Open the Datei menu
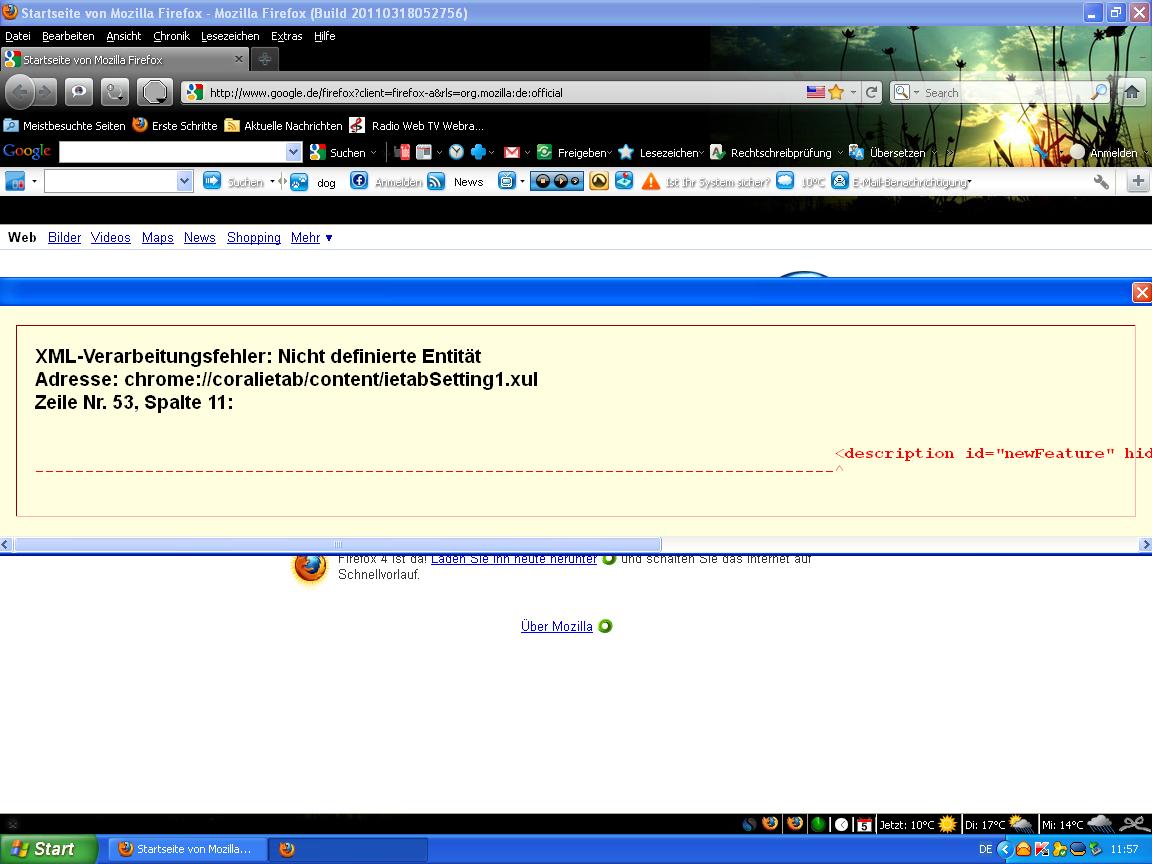Viewport: 1152px width, 864px height. [x=18, y=36]
